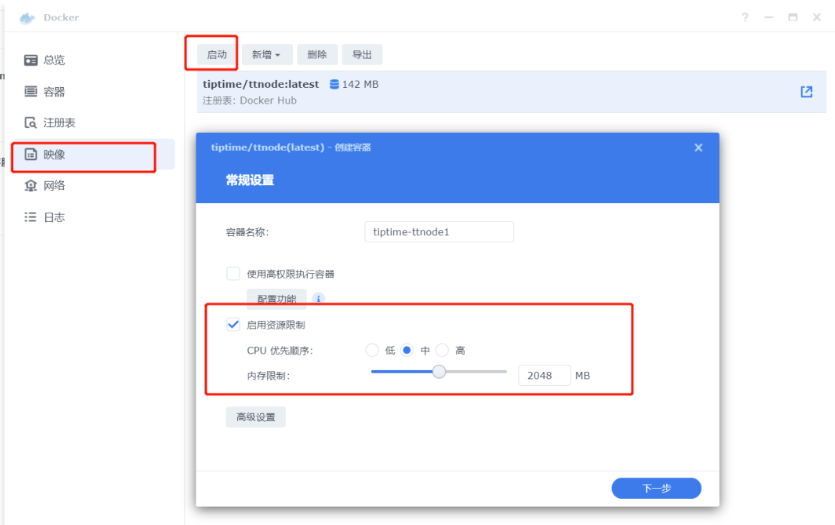Uncheck the 启用资源限制 checkbox
Viewport: 835px width, 525px height.
233,325
